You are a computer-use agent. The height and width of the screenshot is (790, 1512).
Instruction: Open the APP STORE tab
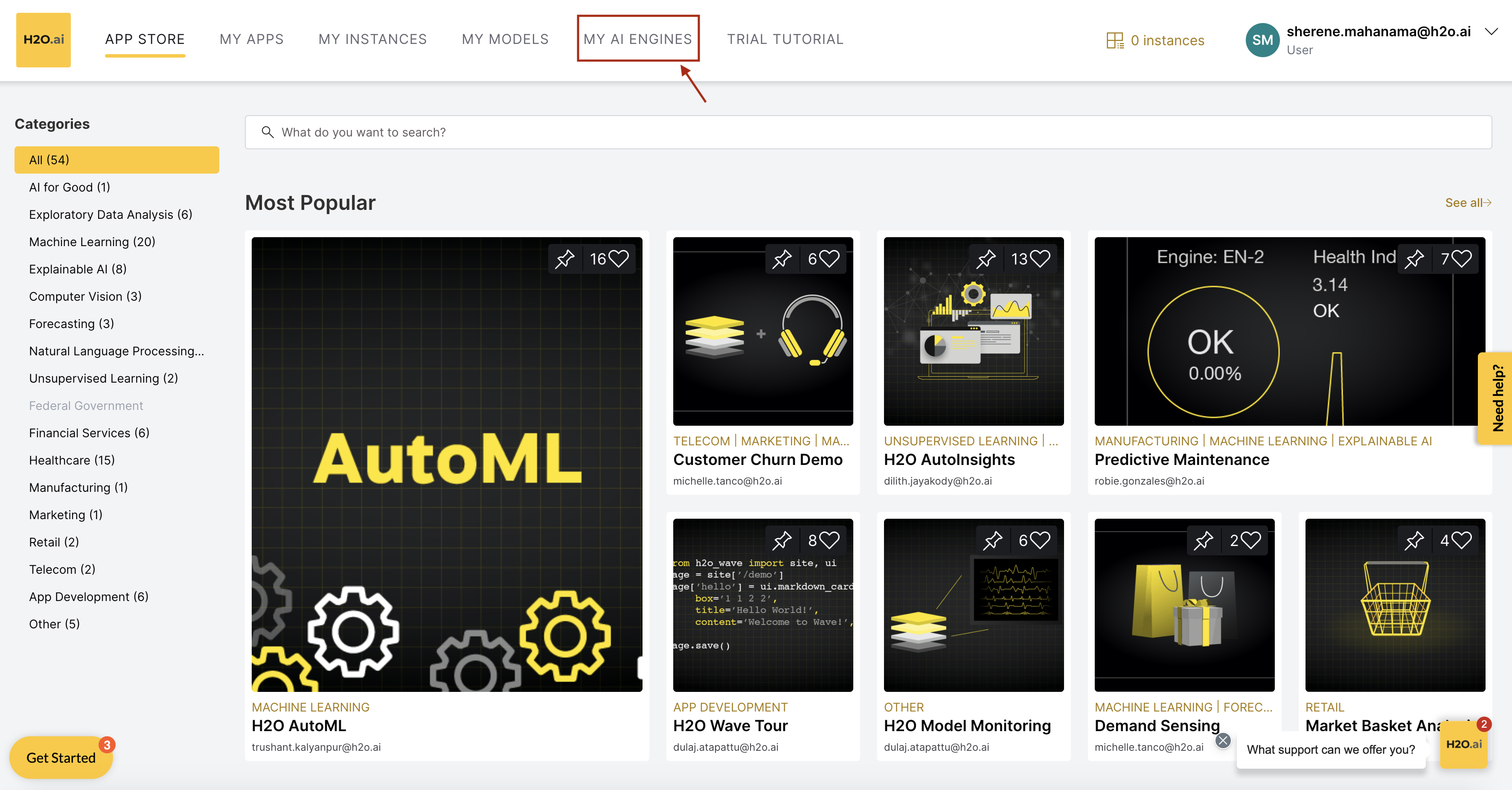pyautogui.click(x=145, y=39)
